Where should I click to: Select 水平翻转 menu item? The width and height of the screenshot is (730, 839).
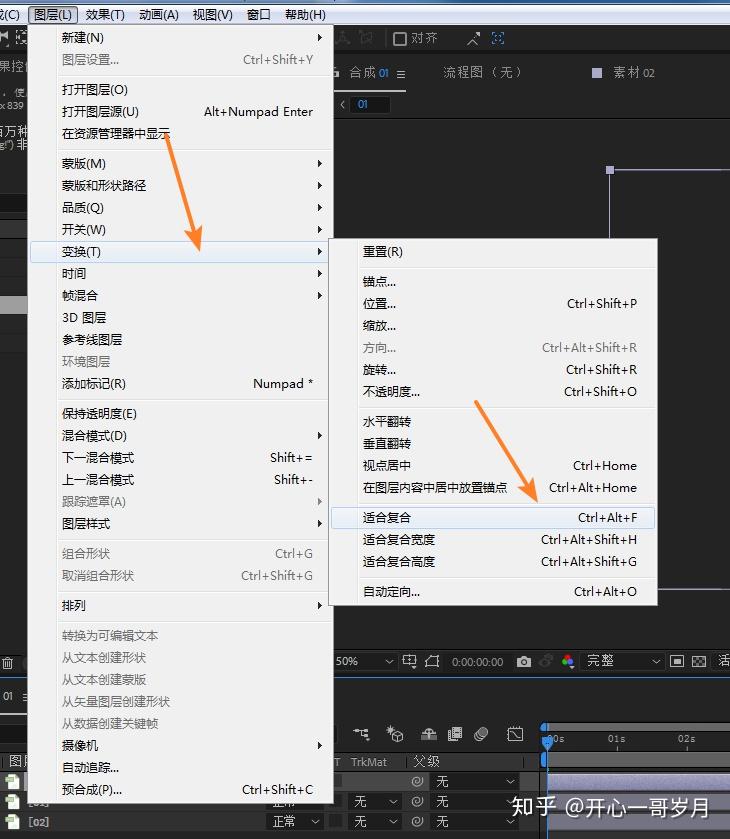click(493, 422)
